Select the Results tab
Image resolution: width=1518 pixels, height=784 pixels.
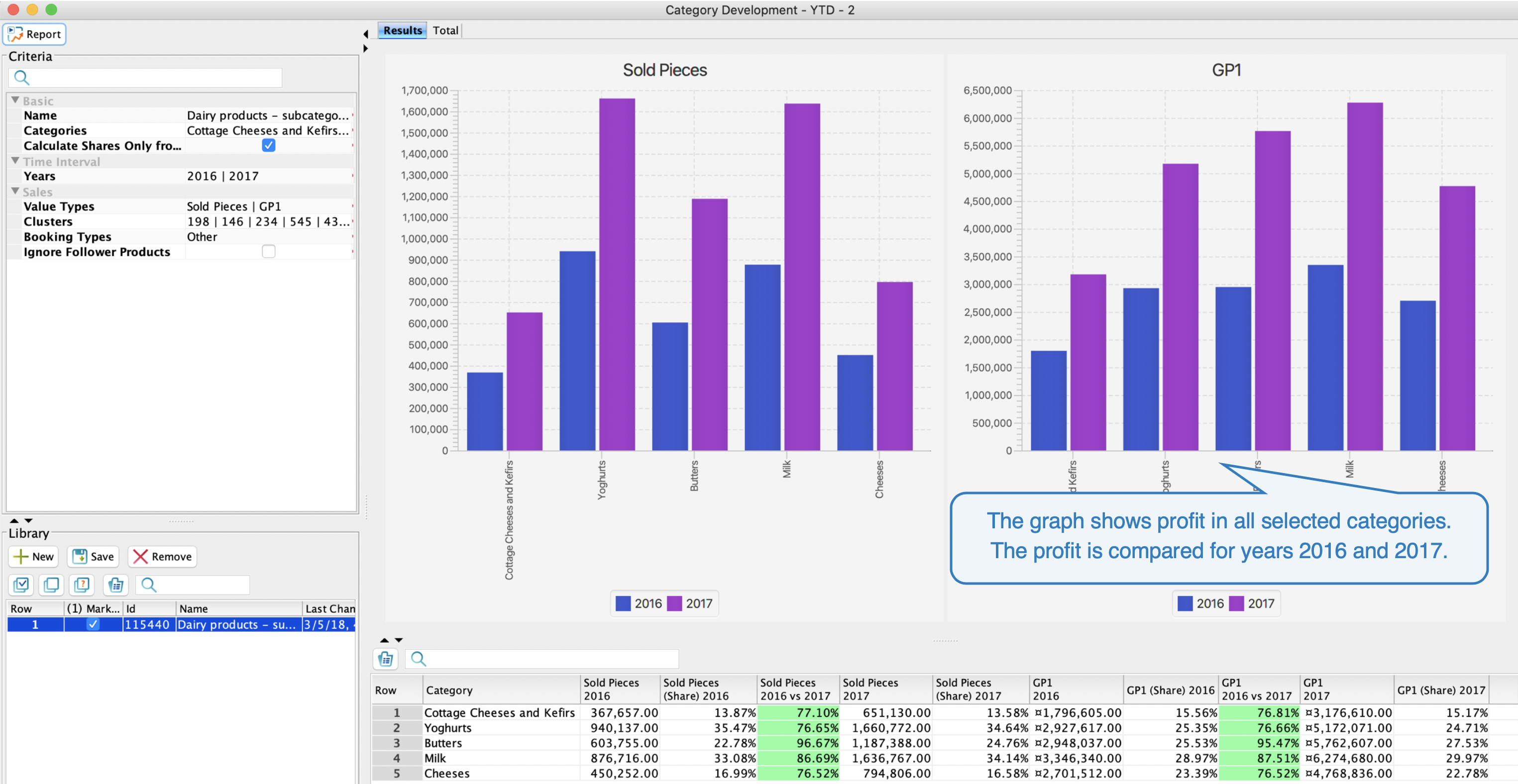coord(403,31)
